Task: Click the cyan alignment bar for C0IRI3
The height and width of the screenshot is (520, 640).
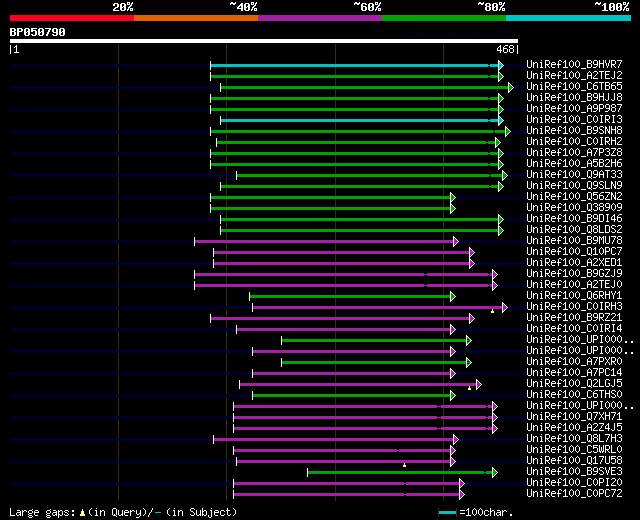Action: click(359, 120)
